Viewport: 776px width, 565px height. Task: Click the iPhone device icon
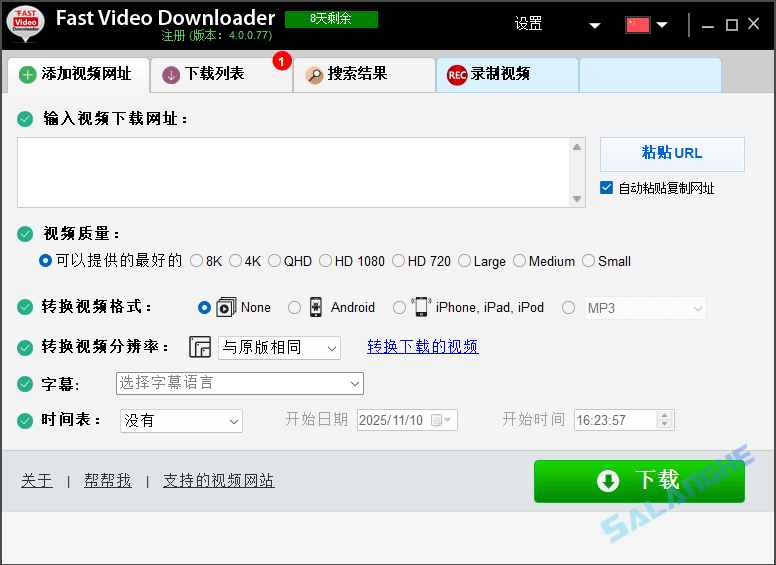421,307
